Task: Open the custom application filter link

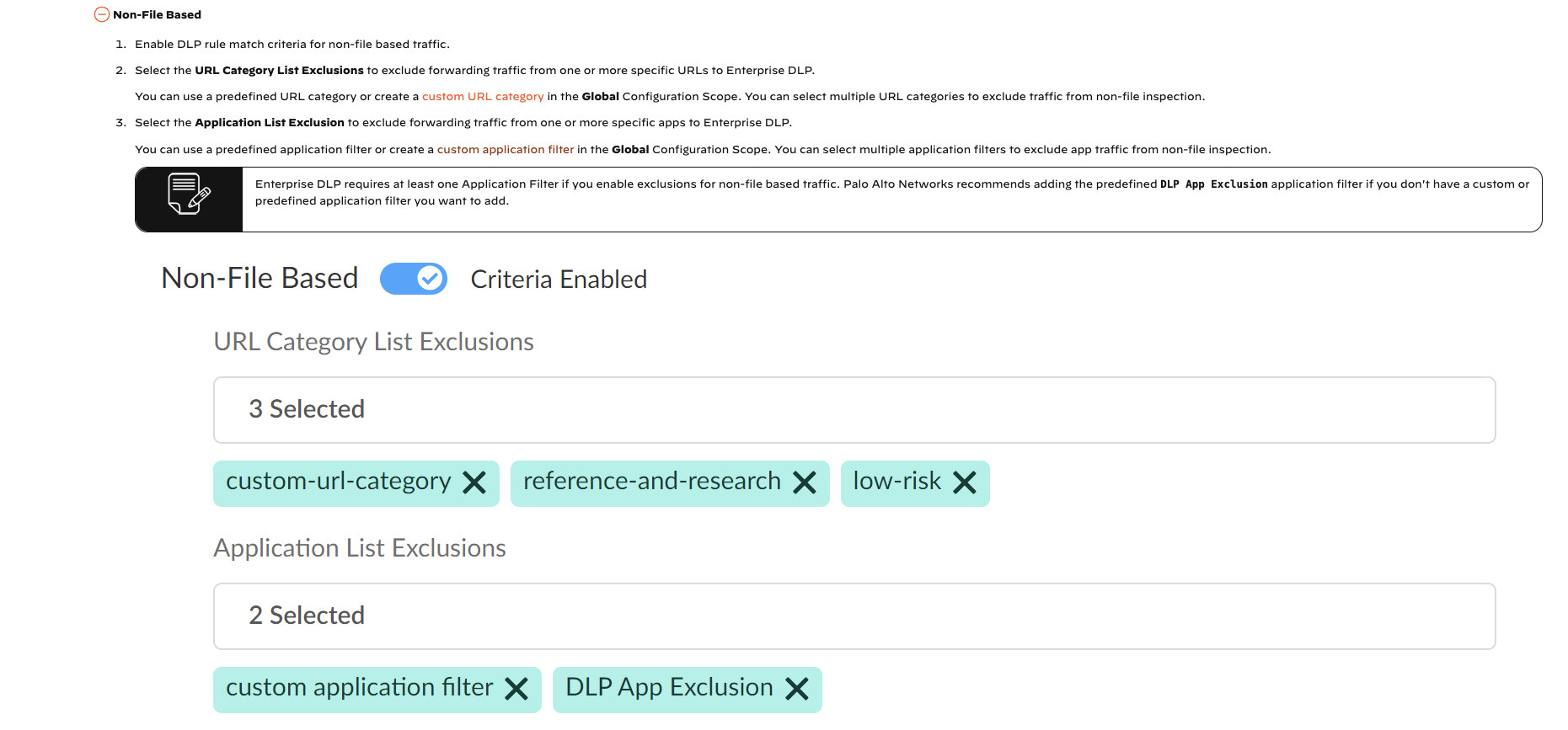Action: (x=505, y=150)
